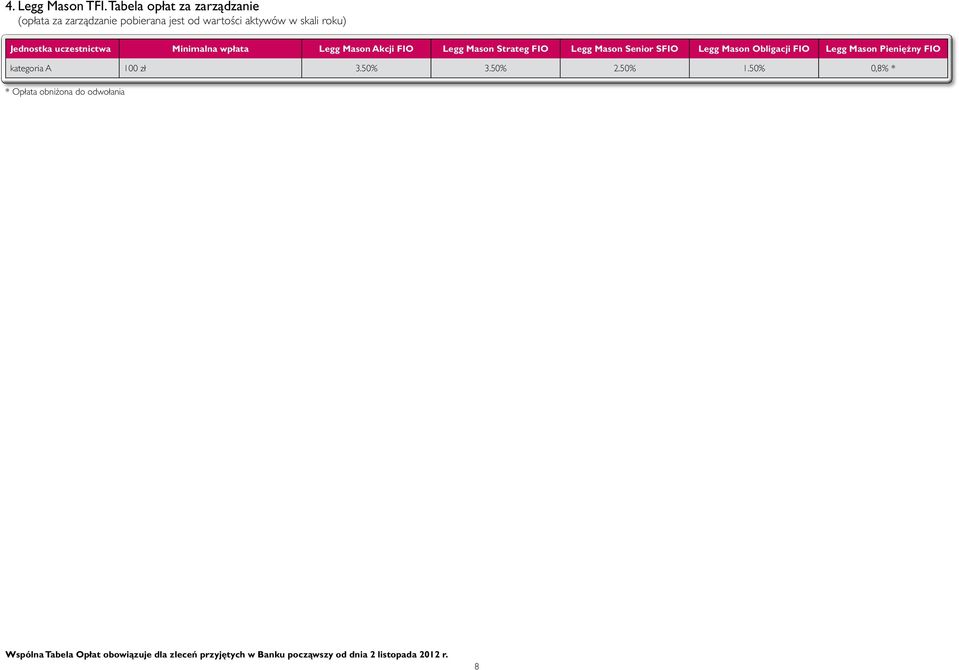Click page number '8'
959x670 pixels.
[477, 666]
